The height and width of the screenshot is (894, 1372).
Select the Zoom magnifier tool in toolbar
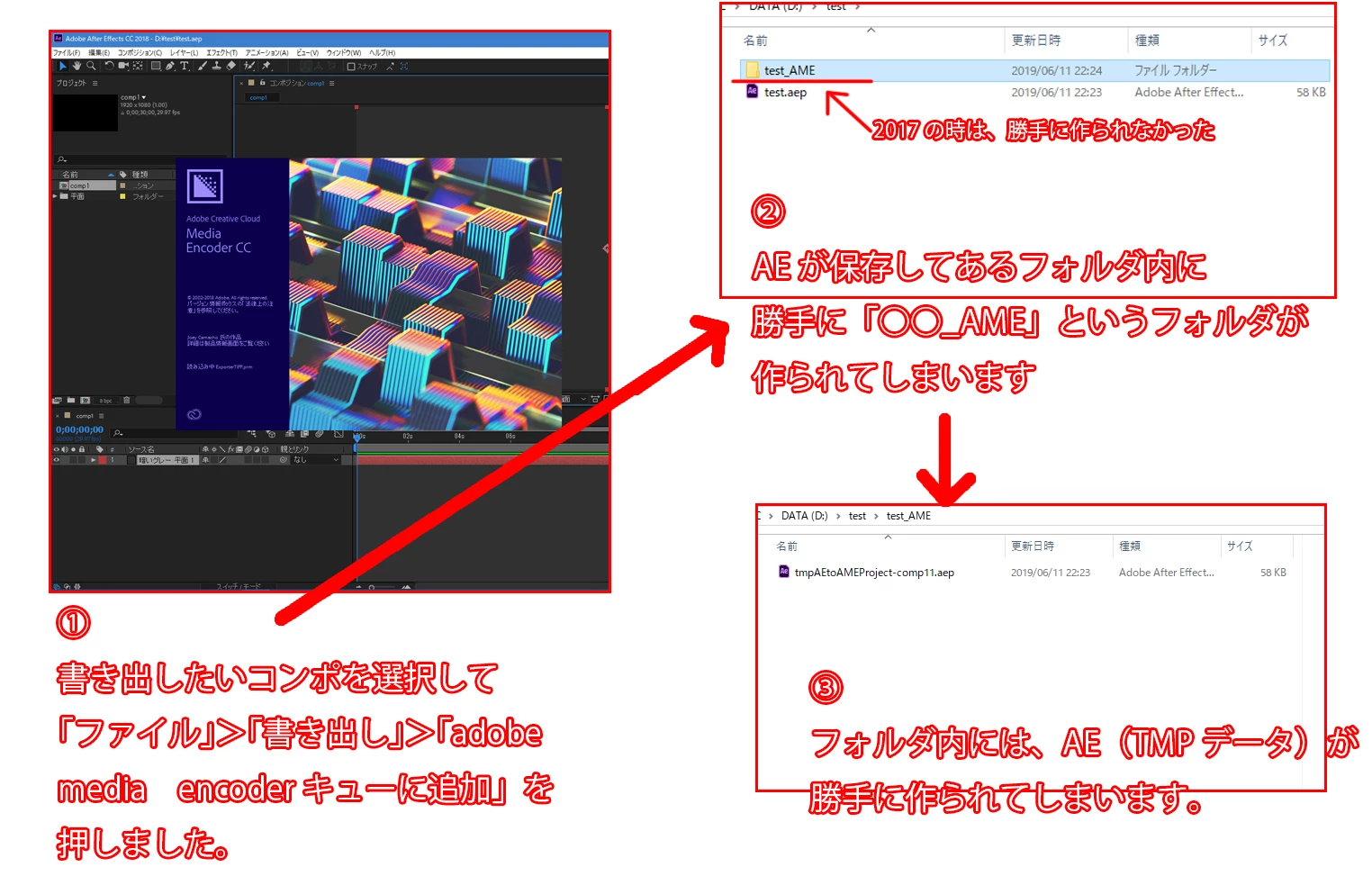coord(91,66)
